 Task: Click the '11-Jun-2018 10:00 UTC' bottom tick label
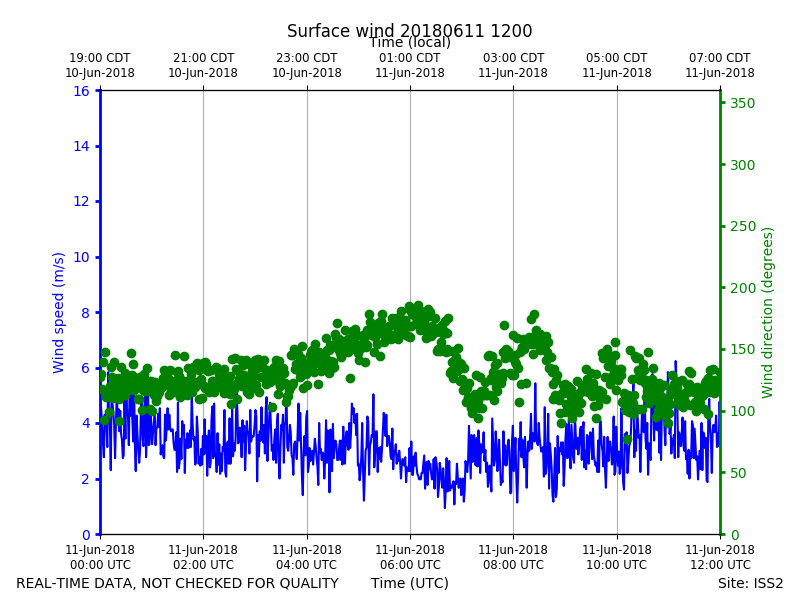pyautogui.click(x=617, y=557)
